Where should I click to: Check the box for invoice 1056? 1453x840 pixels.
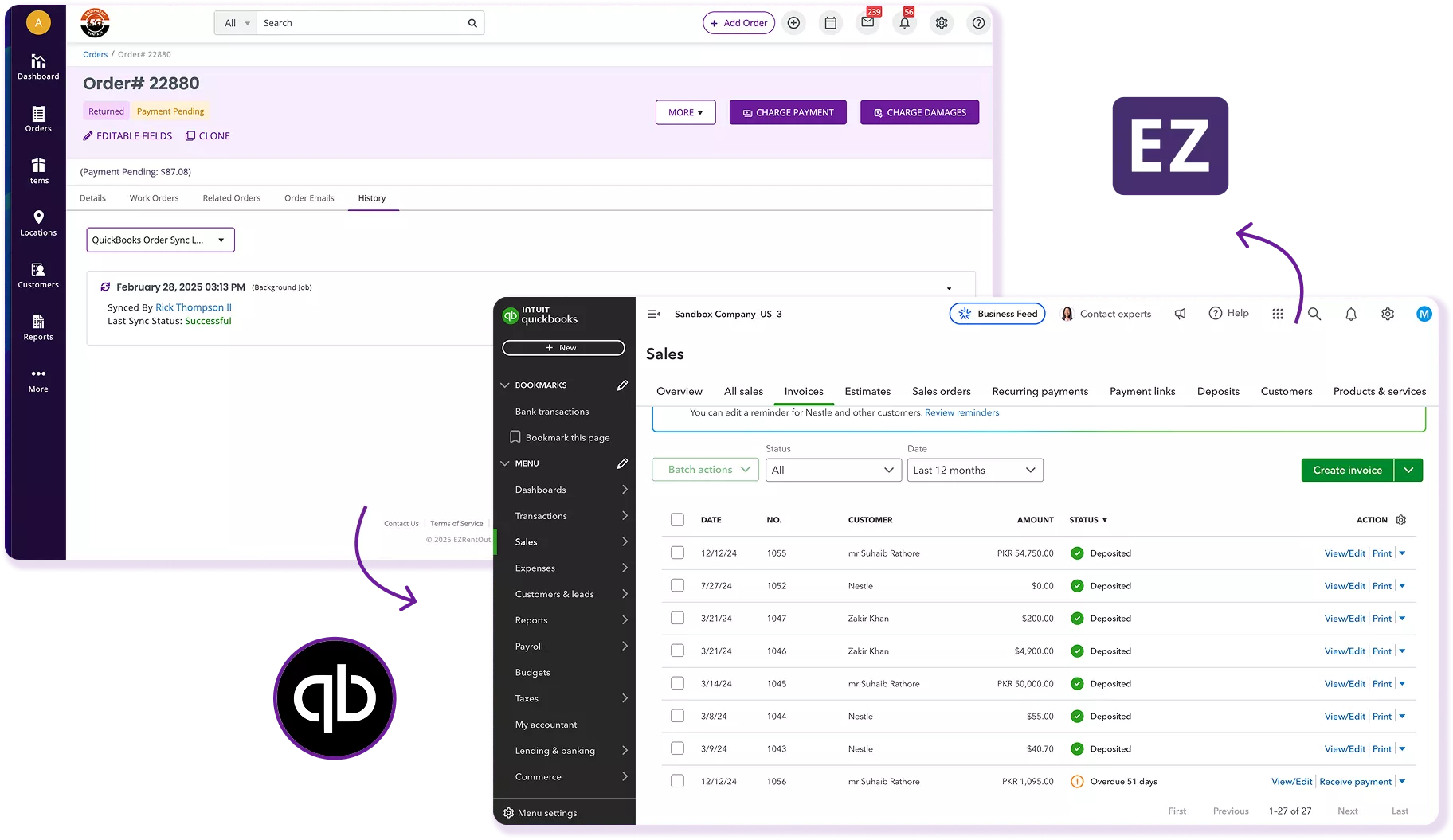tap(677, 781)
